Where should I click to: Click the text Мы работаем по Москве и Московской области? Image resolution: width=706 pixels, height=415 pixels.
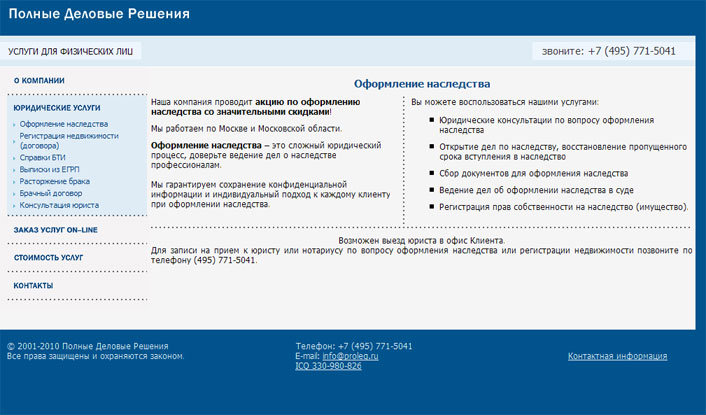[246, 129]
